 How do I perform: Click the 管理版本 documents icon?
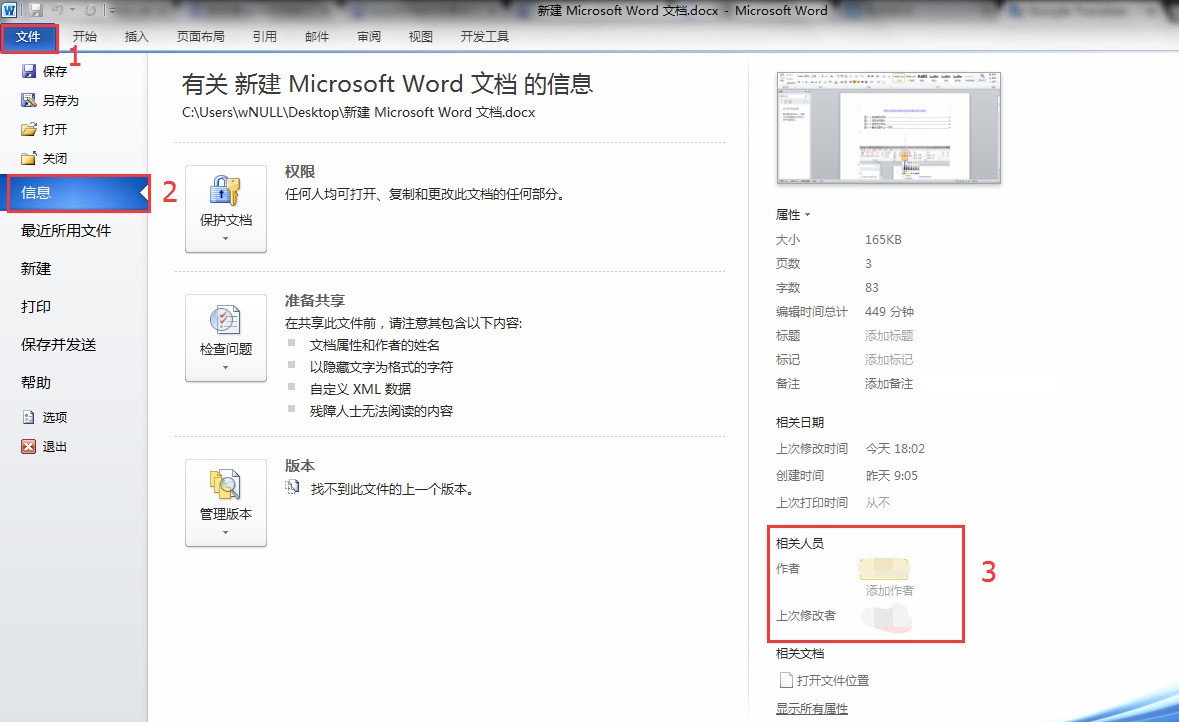(225, 484)
